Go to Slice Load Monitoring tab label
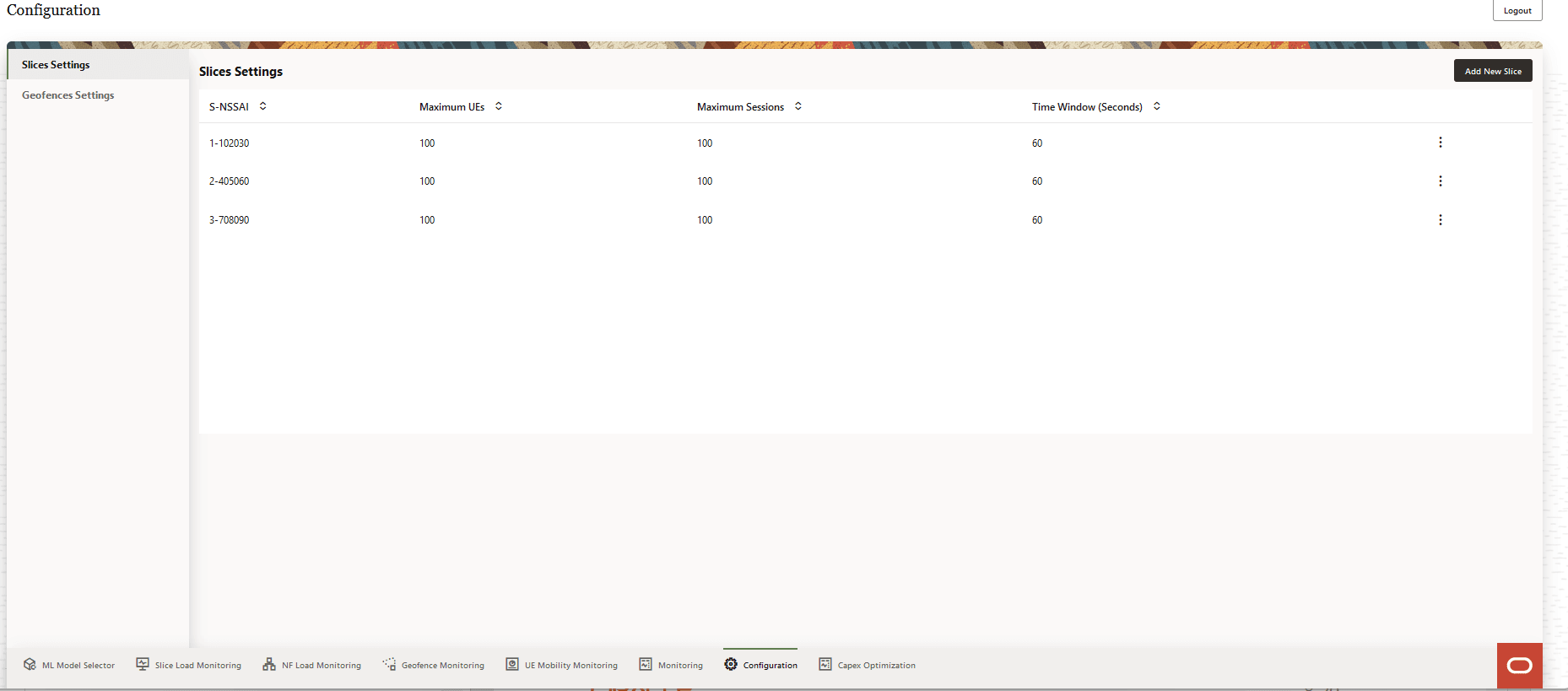This screenshot has height=691, width=1568. tap(198, 666)
